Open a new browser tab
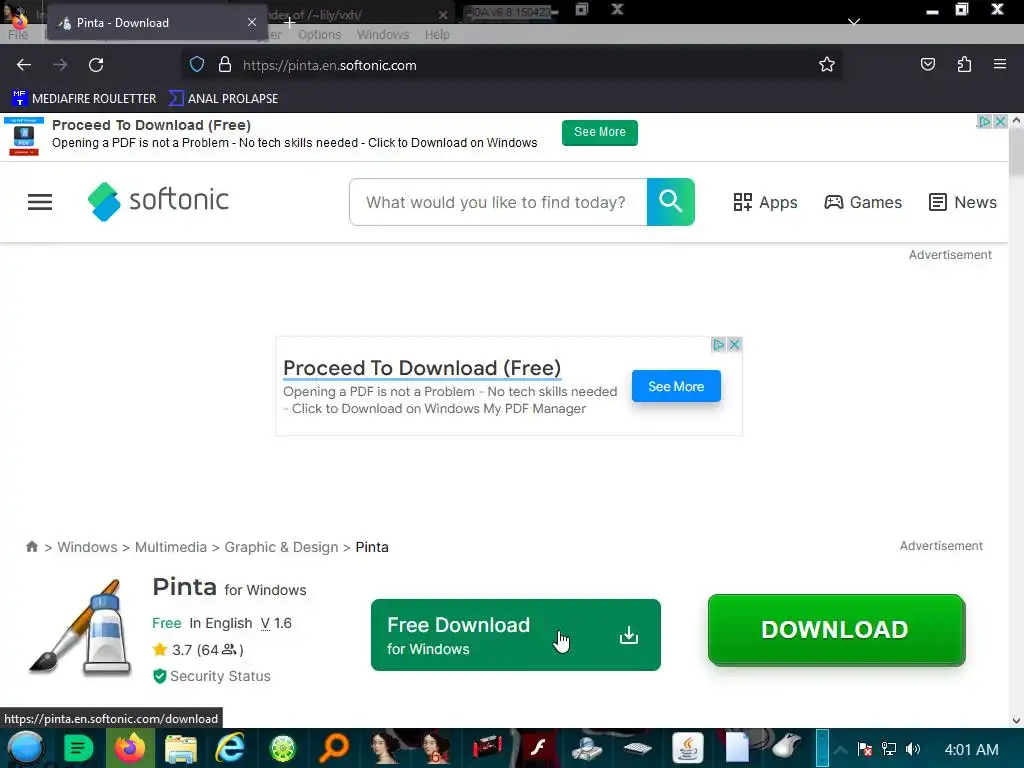The height and width of the screenshot is (768, 1024). point(289,23)
